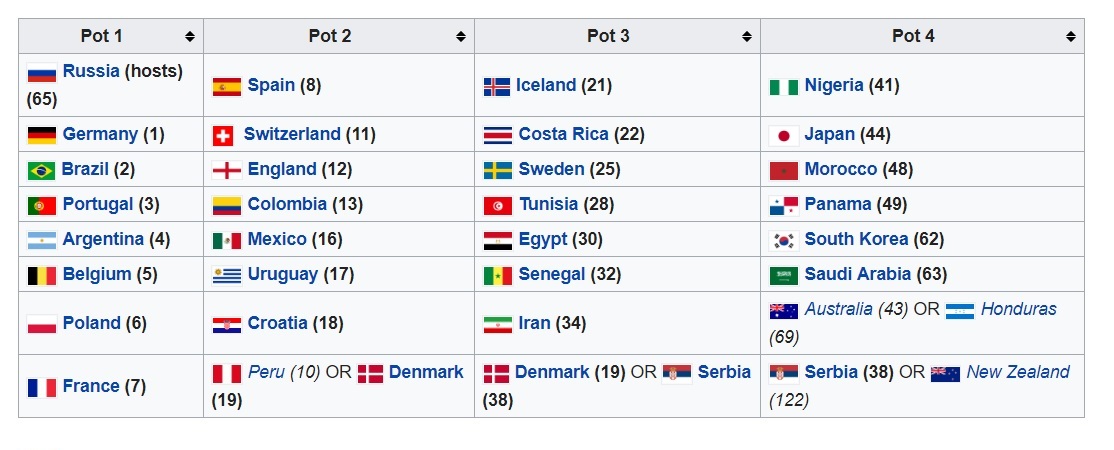The height and width of the screenshot is (450, 1114).
Task: Click the Brazil flag icon
Action: click(41, 170)
